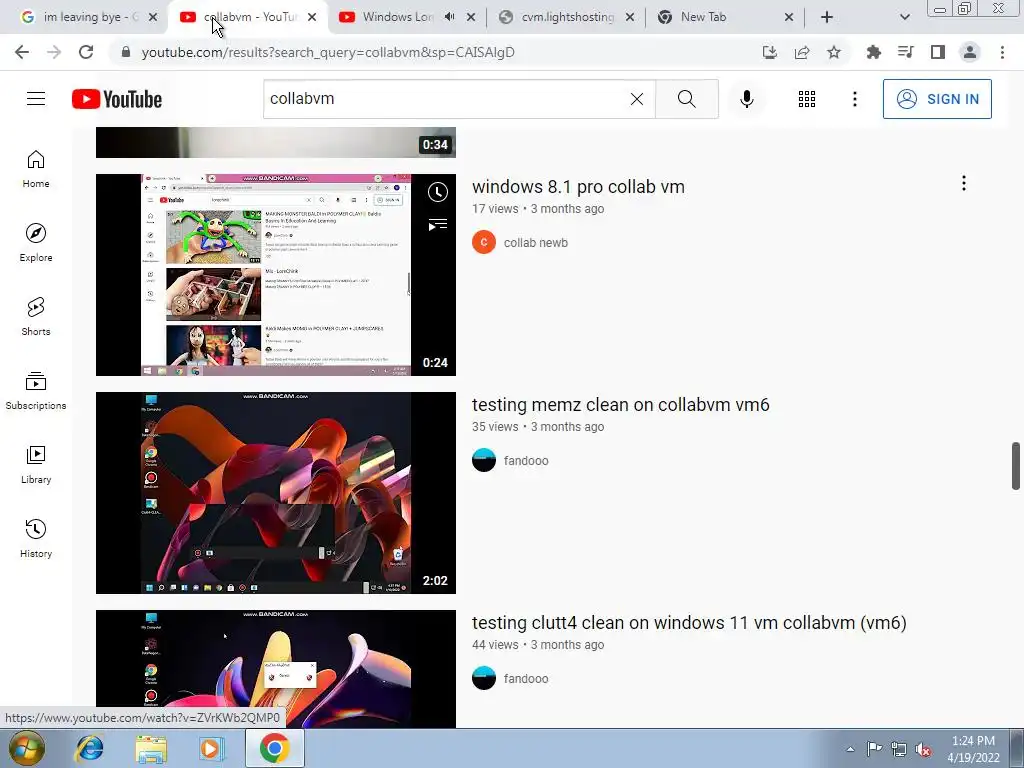Click the address bar URL
This screenshot has height=768, width=1024.
click(328, 52)
